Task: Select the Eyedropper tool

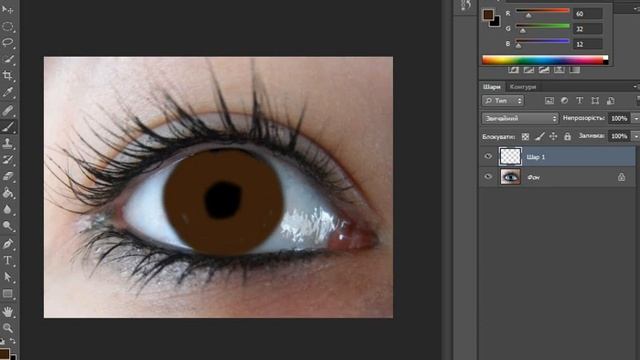Action: pos(7,92)
